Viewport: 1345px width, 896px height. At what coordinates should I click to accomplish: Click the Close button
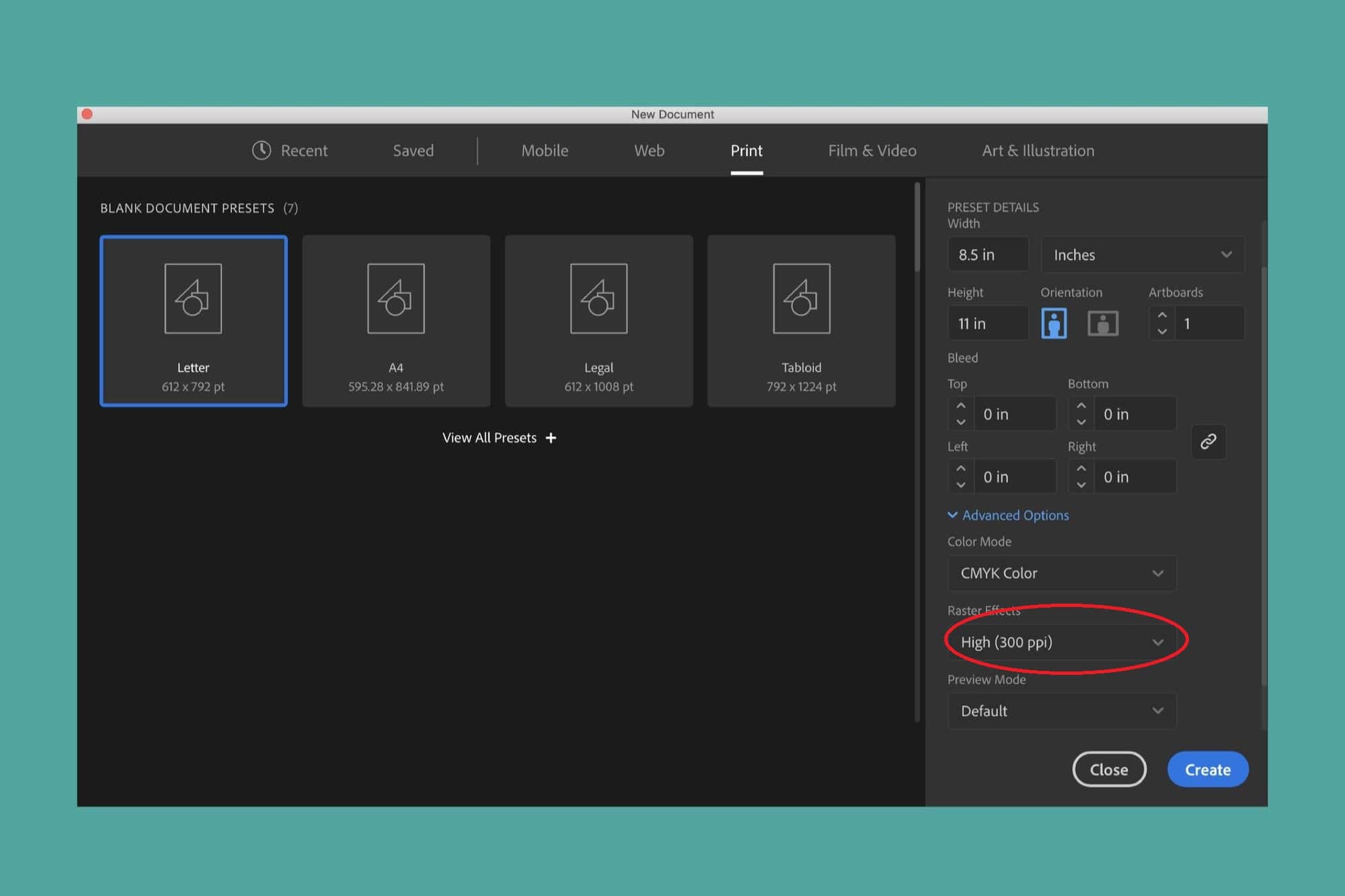tap(1109, 770)
